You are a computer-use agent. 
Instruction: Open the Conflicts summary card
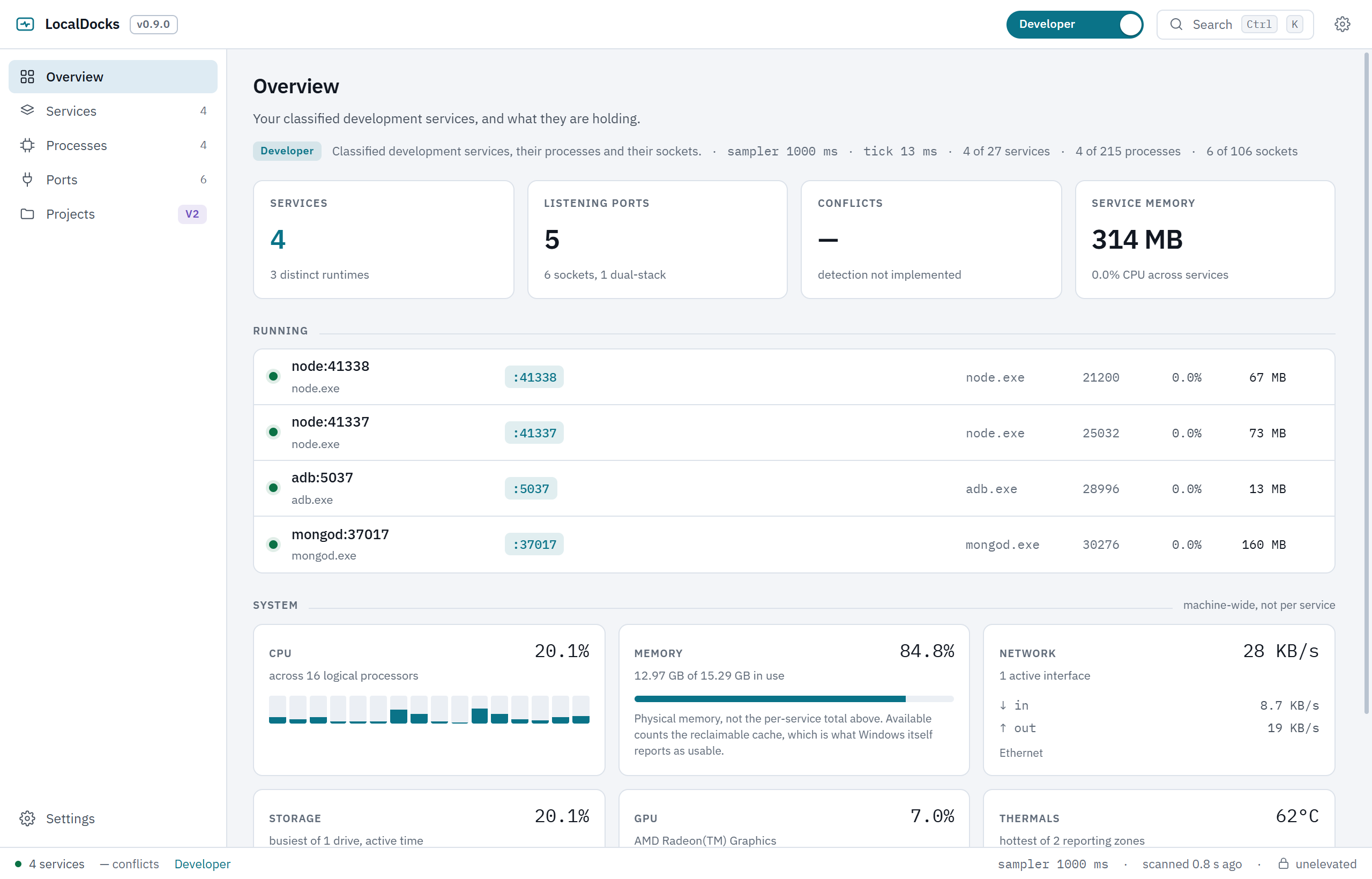931,239
